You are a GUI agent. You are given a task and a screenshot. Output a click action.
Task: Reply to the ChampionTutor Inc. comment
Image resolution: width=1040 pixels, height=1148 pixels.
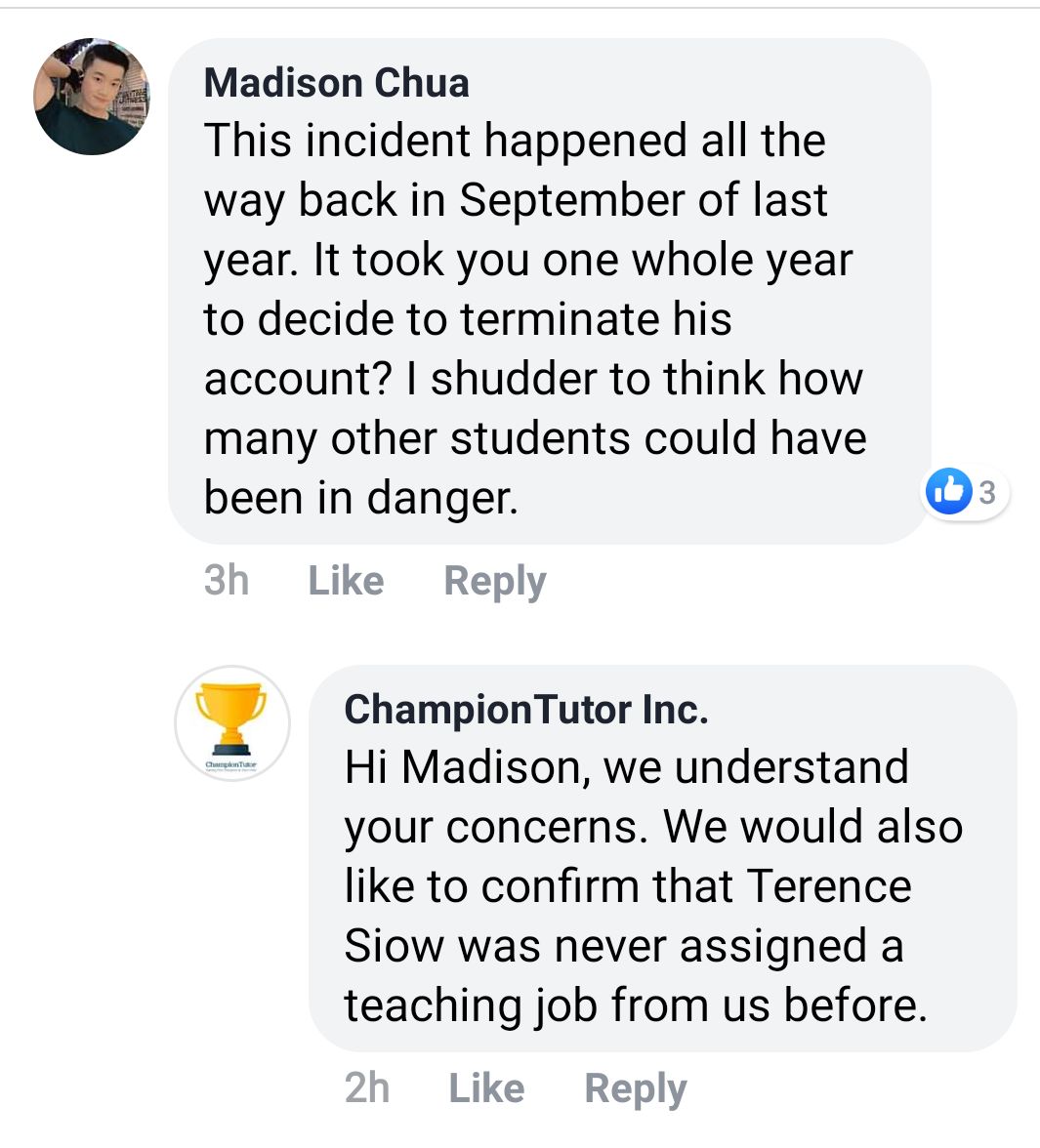point(636,1089)
